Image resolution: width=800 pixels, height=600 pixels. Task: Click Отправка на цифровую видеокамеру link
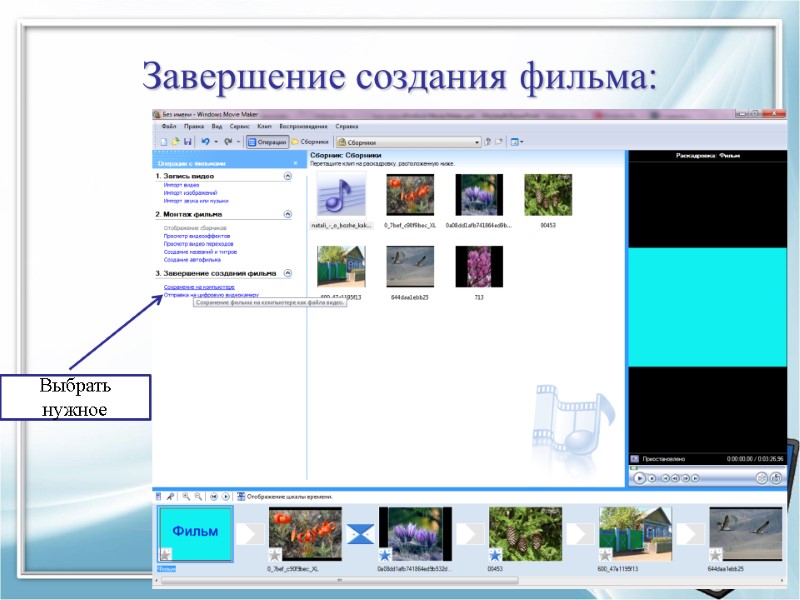[x=211, y=295]
